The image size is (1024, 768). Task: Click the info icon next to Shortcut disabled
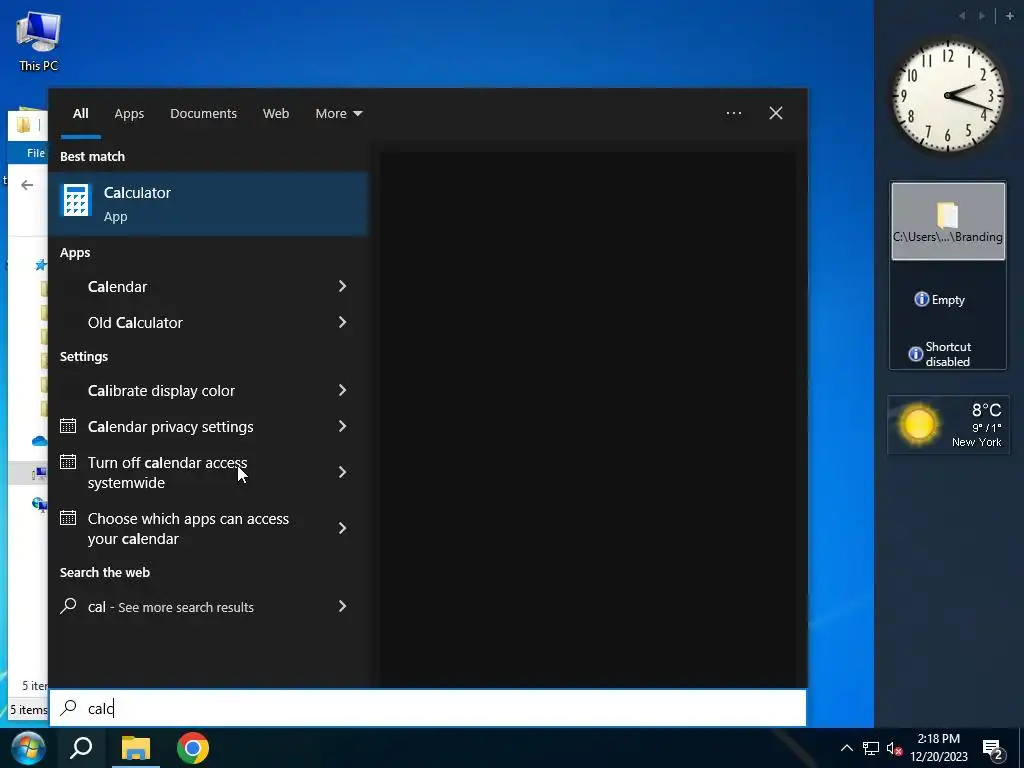click(x=916, y=354)
